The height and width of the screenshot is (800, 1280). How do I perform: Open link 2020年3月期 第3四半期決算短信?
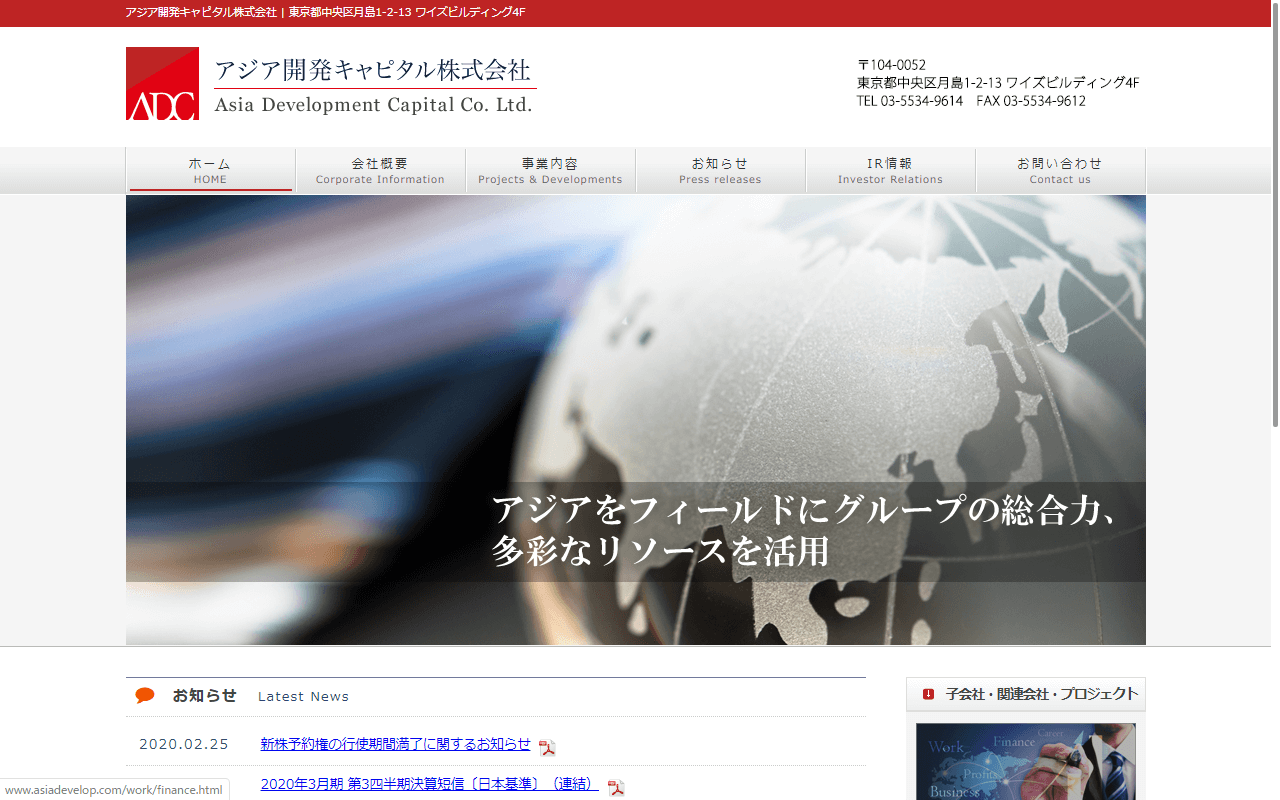coord(429,784)
